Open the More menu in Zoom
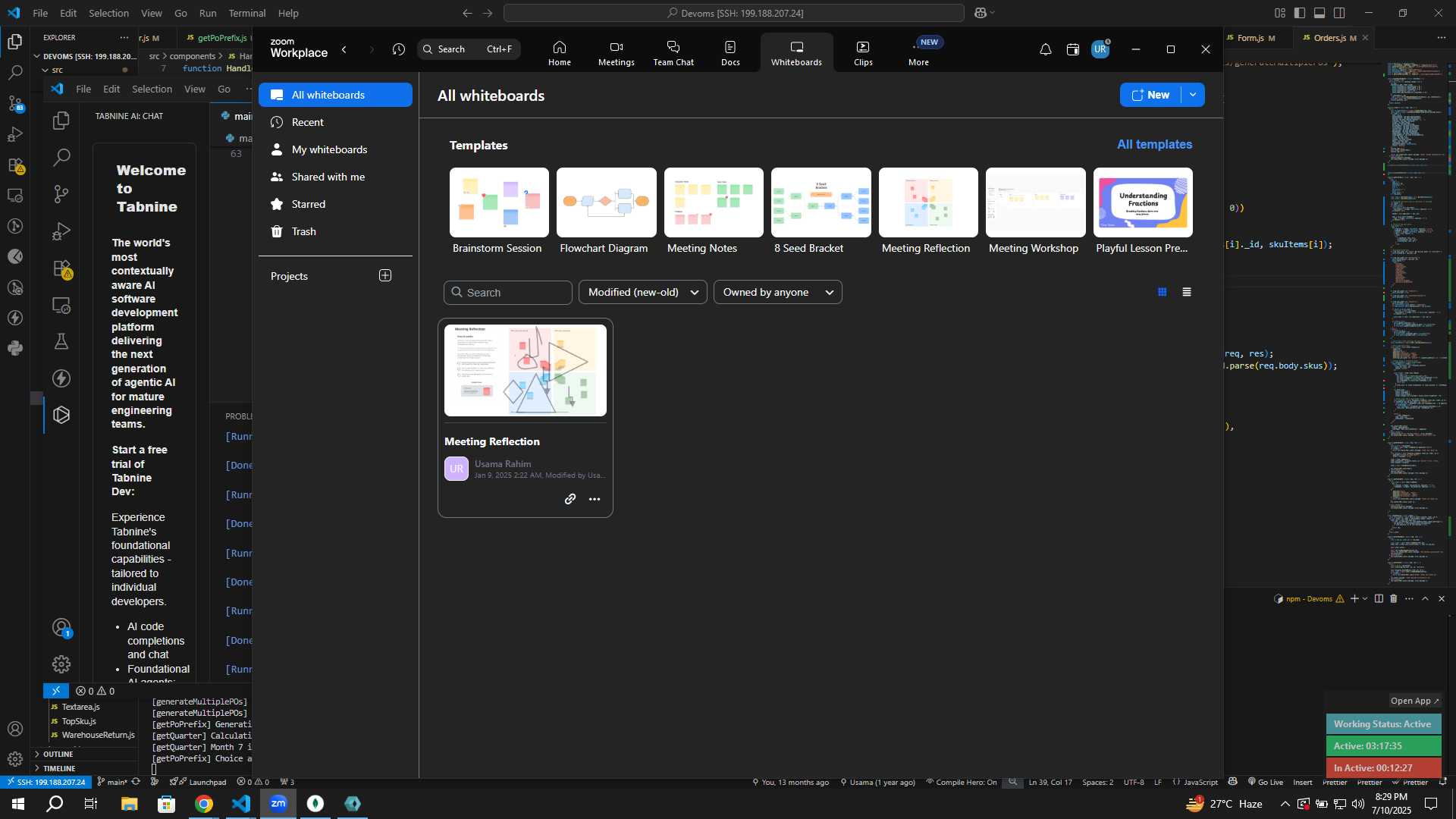 tap(918, 53)
